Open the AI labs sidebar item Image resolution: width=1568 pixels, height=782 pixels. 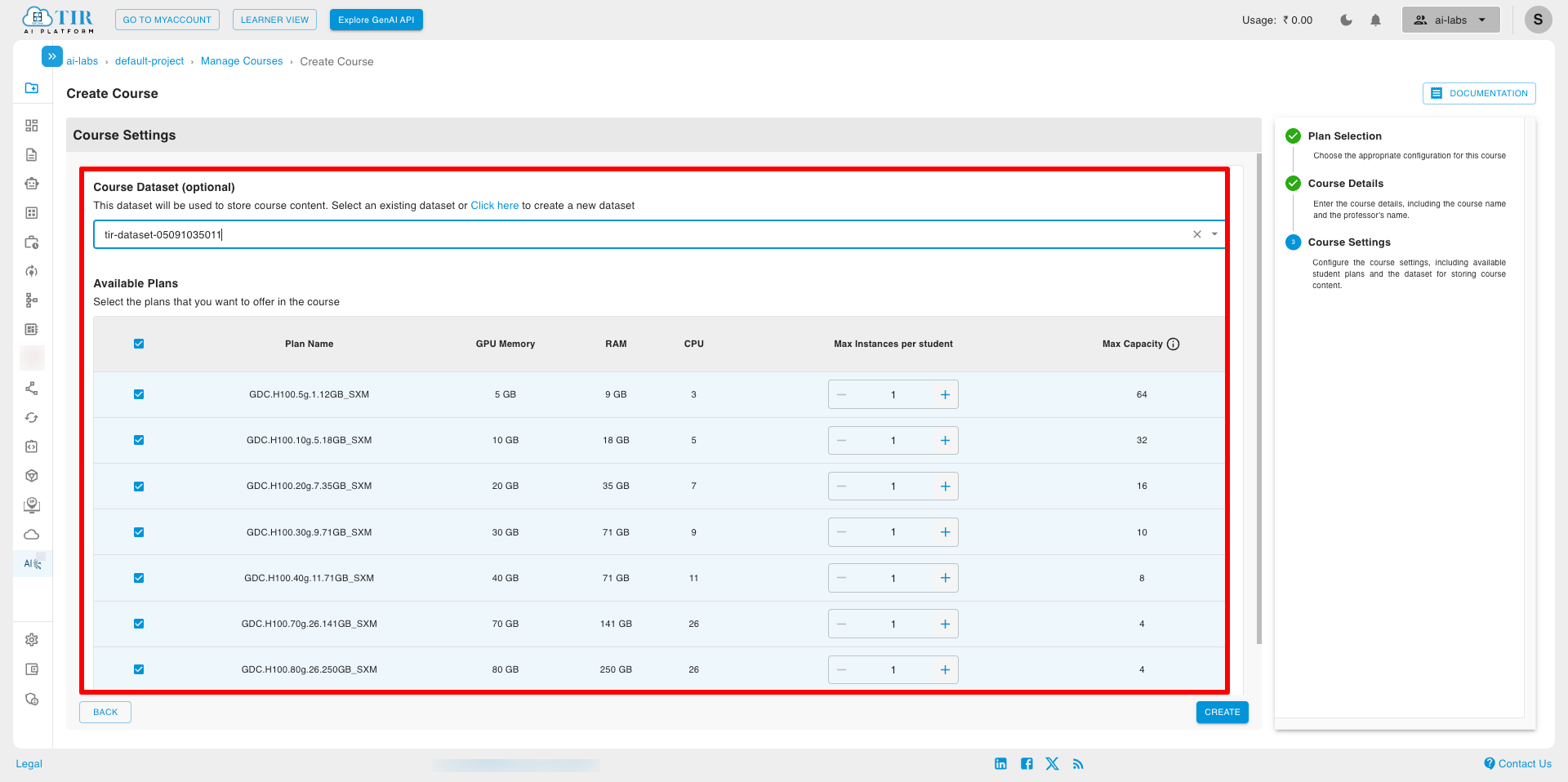(x=32, y=563)
